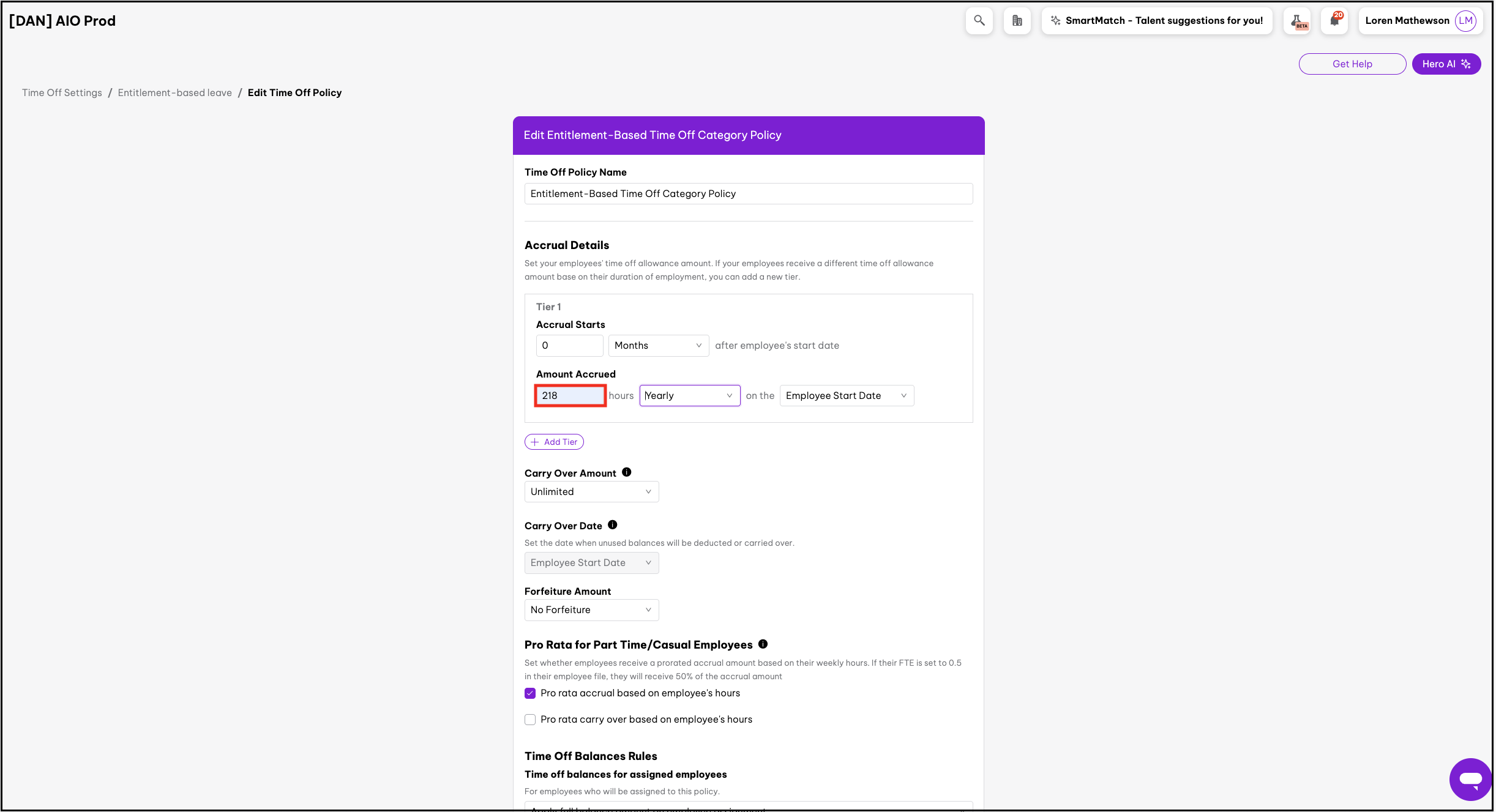Enable pro rata carry over checkbox
This screenshot has height=812, width=1496.
530,720
